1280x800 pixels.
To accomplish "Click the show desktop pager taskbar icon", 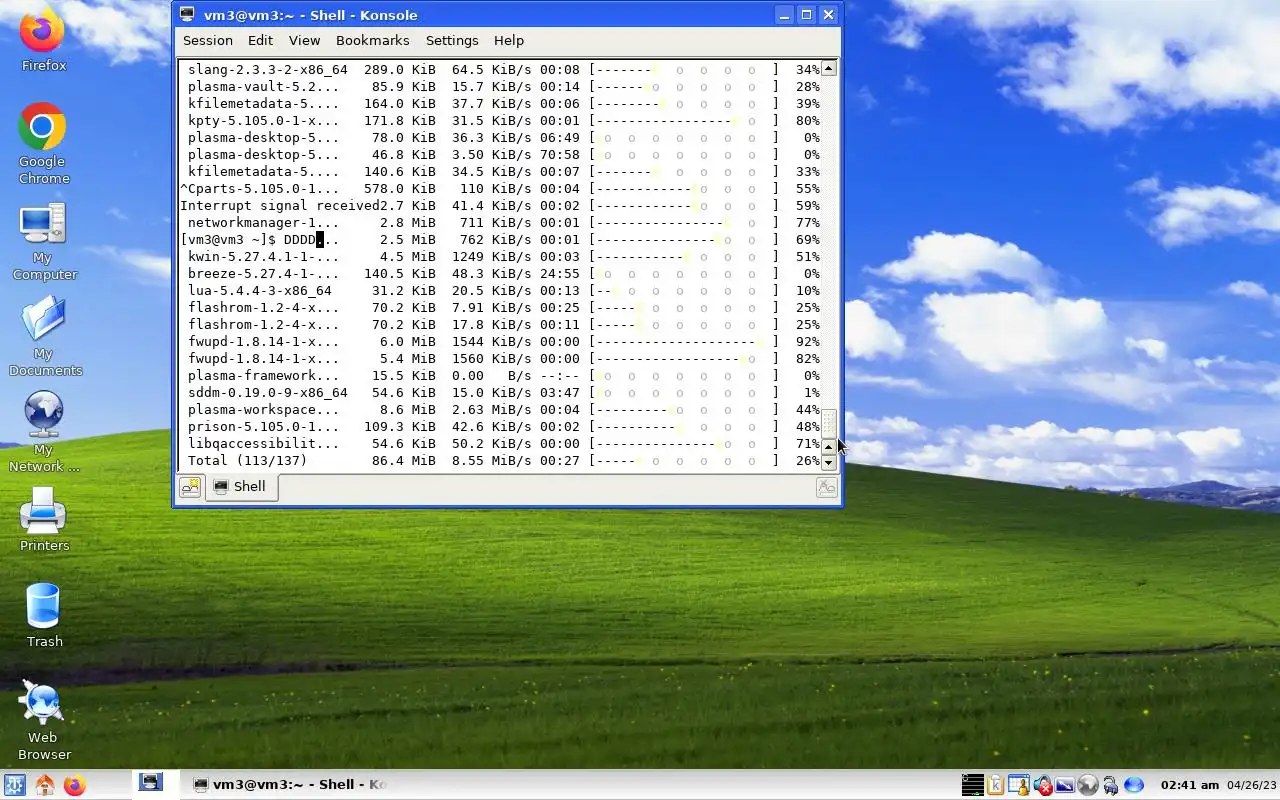I will 150,782.
